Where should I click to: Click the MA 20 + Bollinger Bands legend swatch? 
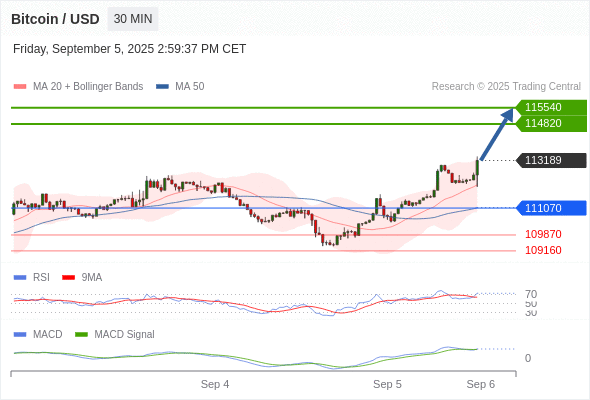click(x=20, y=87)
